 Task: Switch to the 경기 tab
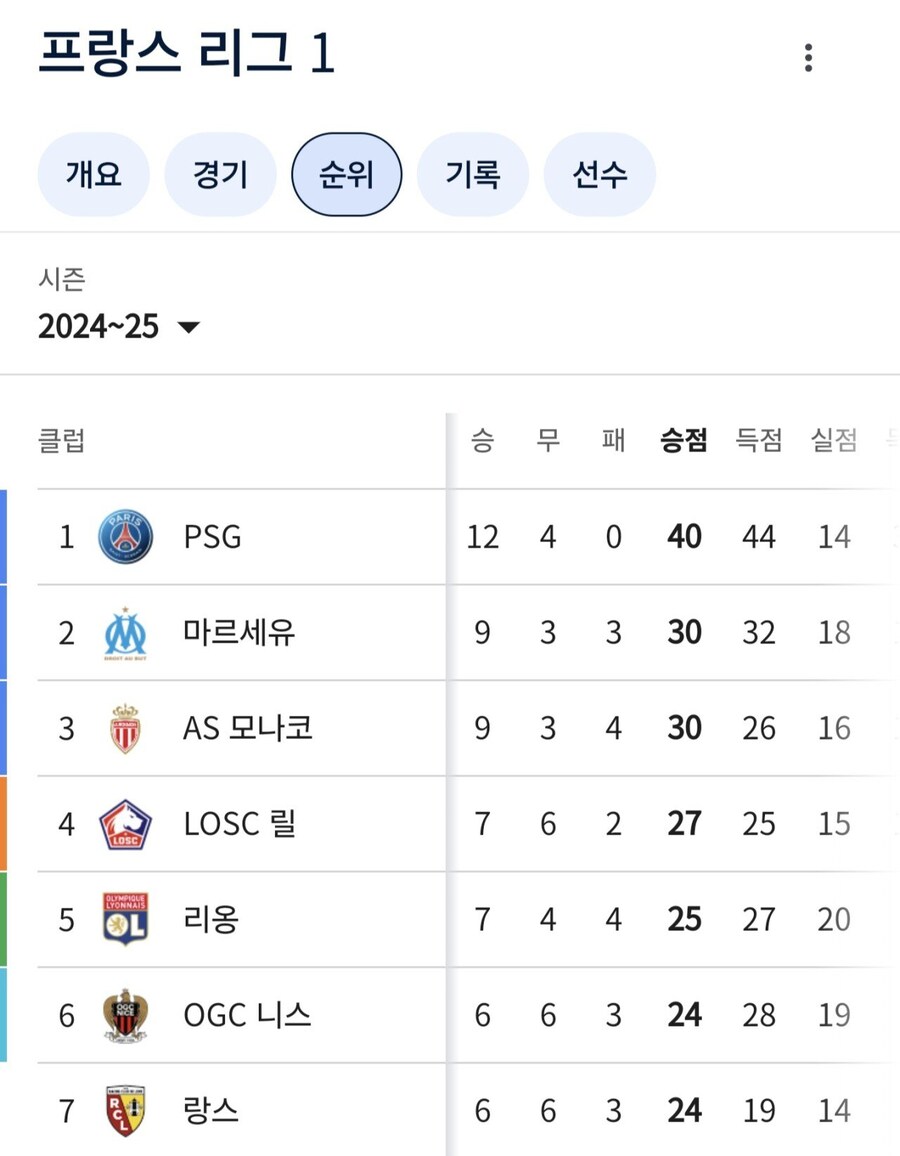(x=220, y=173)
